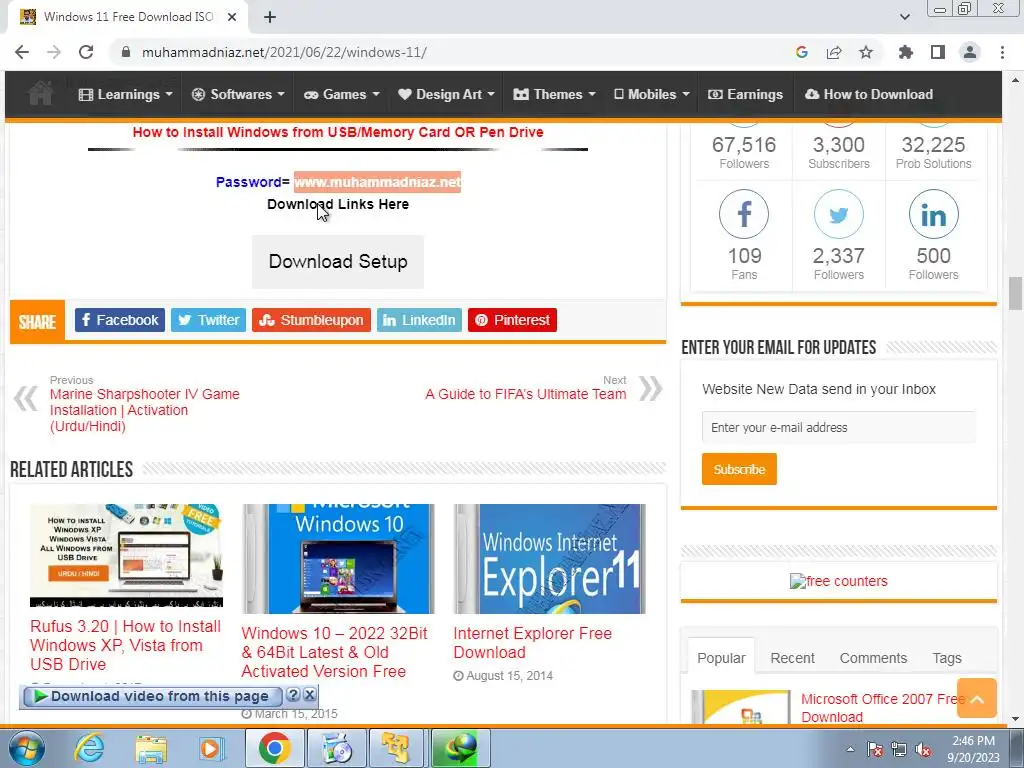1024x768 pixels.
Task: Open a new browser tab
Action: (270, 17)
